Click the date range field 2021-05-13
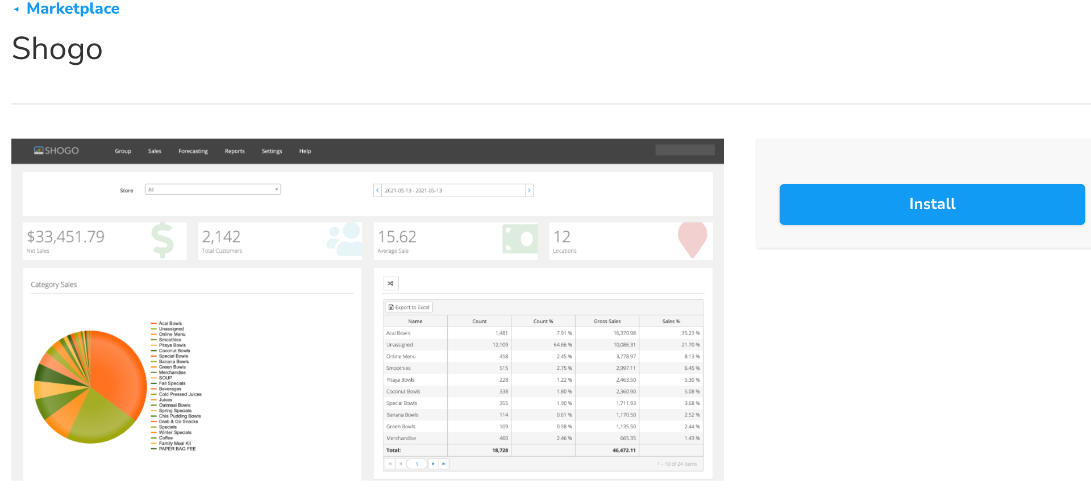 [x=453, y=190]
